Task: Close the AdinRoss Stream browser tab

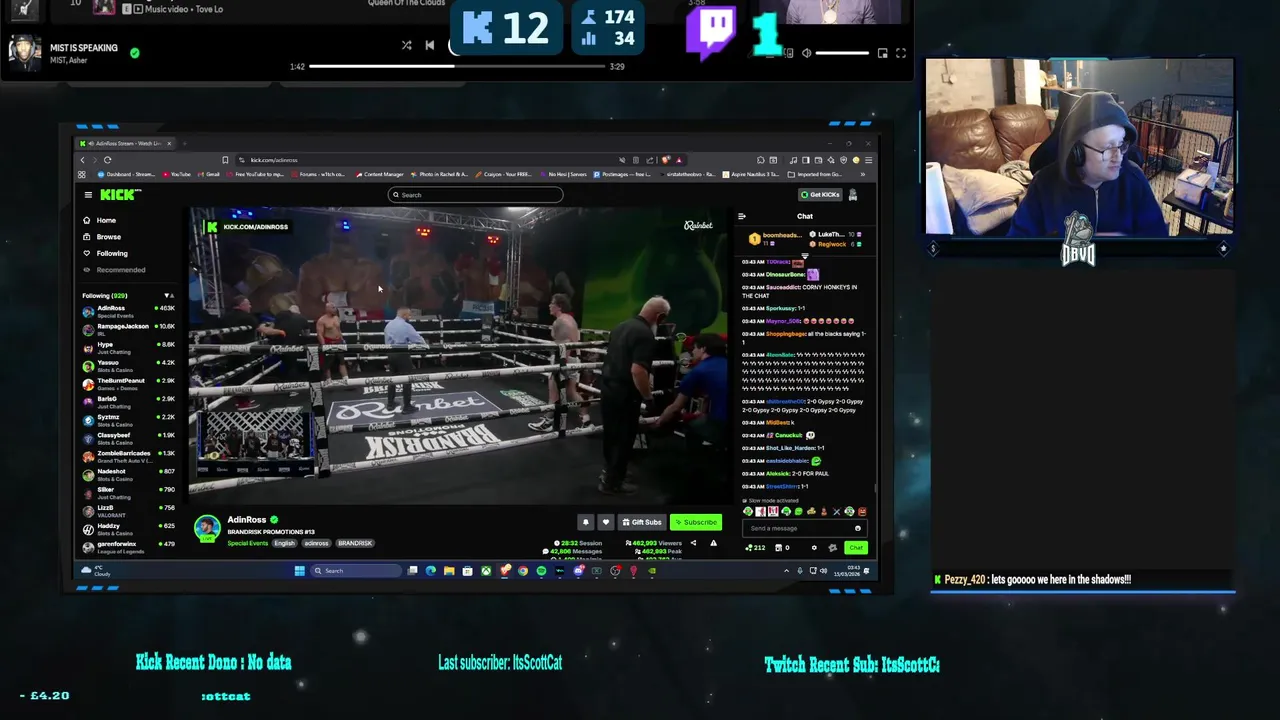Action: coord(169,144)
